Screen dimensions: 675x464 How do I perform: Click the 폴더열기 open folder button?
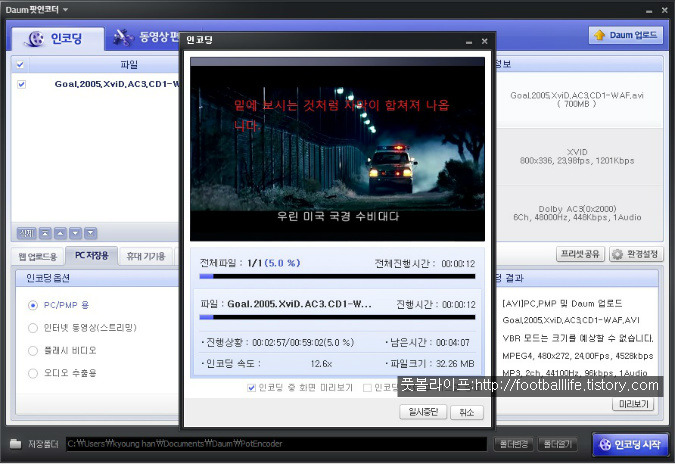(557, 444)
